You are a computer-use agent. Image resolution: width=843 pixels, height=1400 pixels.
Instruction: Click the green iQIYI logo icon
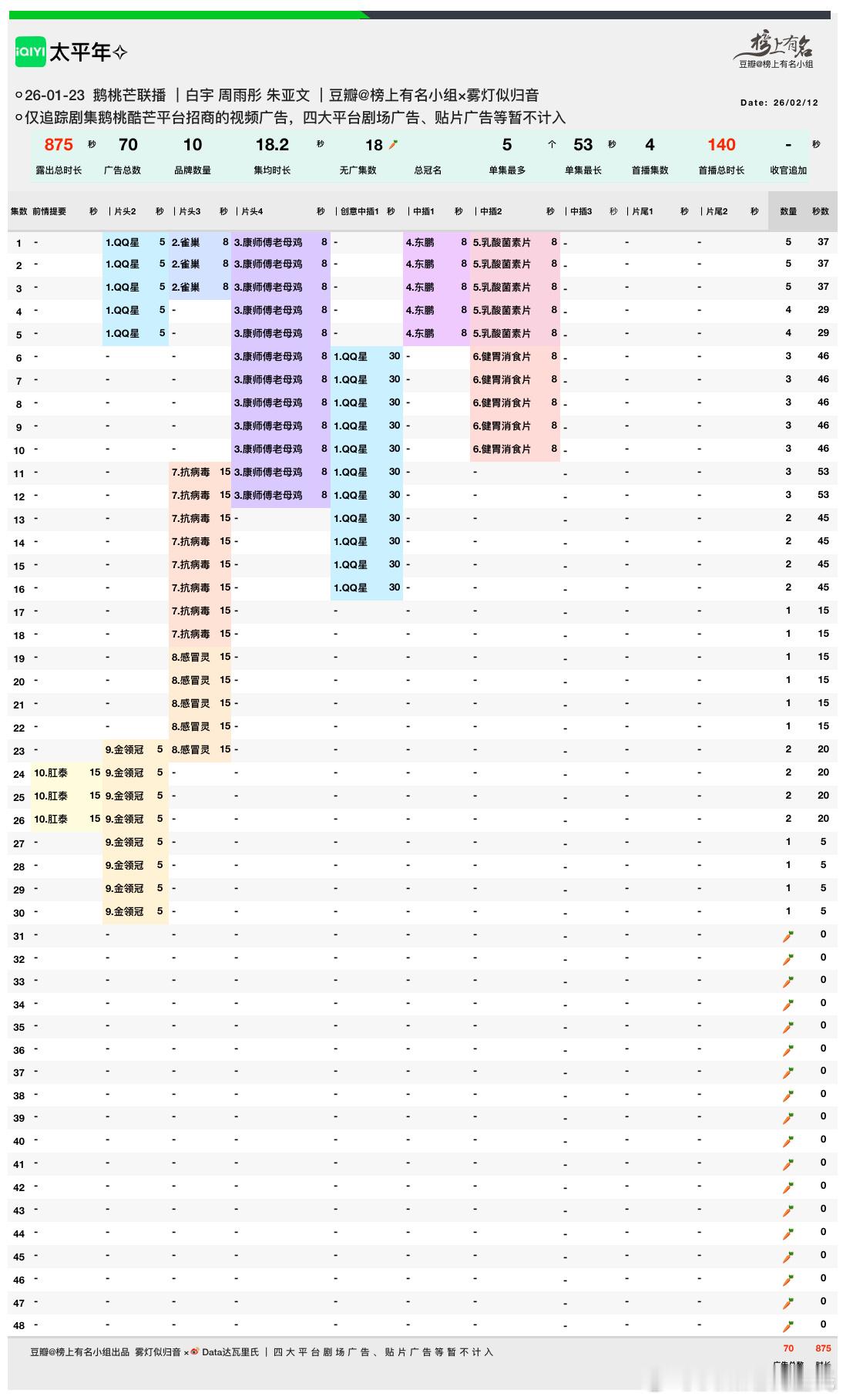click(x=30, y=52)
